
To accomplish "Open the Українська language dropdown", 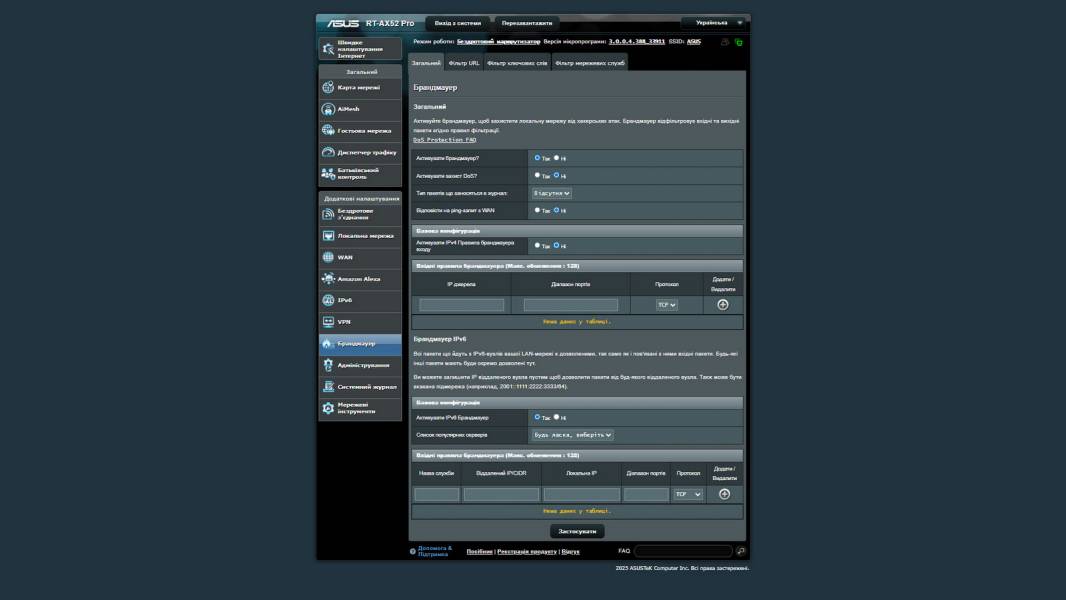I will tap(714, 22).
